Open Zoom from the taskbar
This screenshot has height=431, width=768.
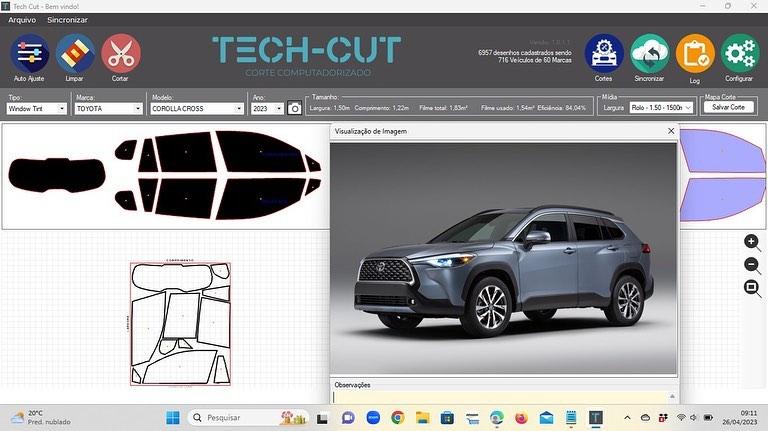click(x=373, y=418)
